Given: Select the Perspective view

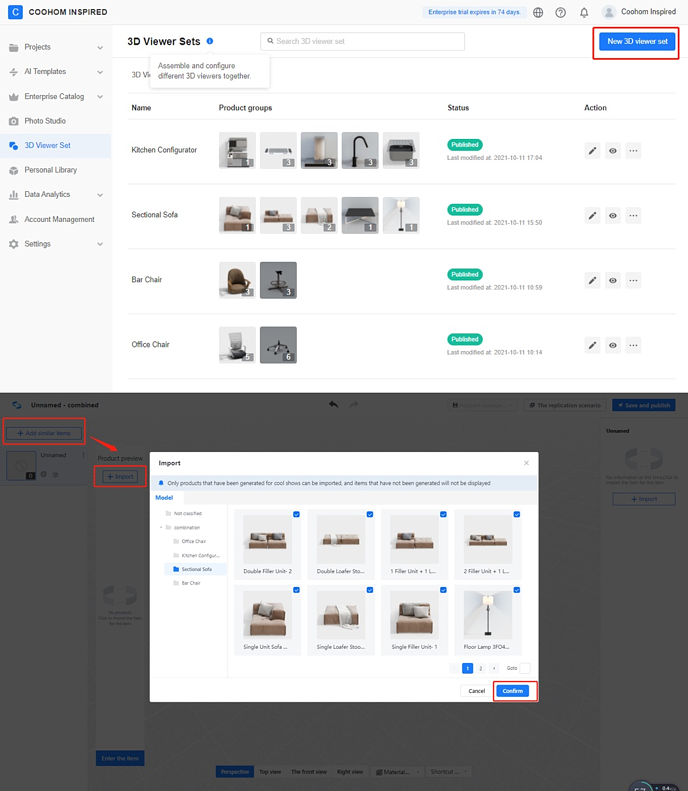Looking at the screenshot, I should 235,771.
